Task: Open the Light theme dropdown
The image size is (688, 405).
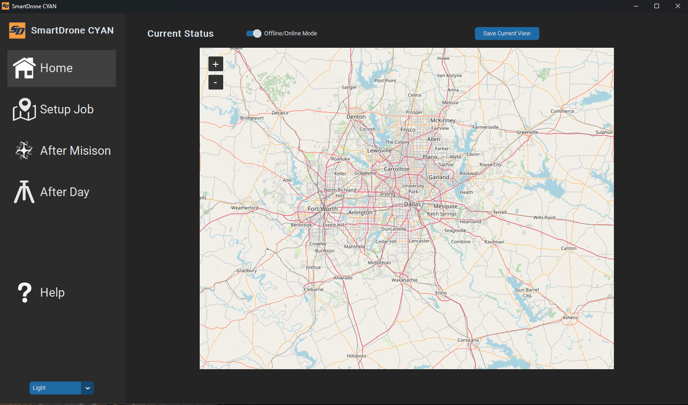Action: 61,388
